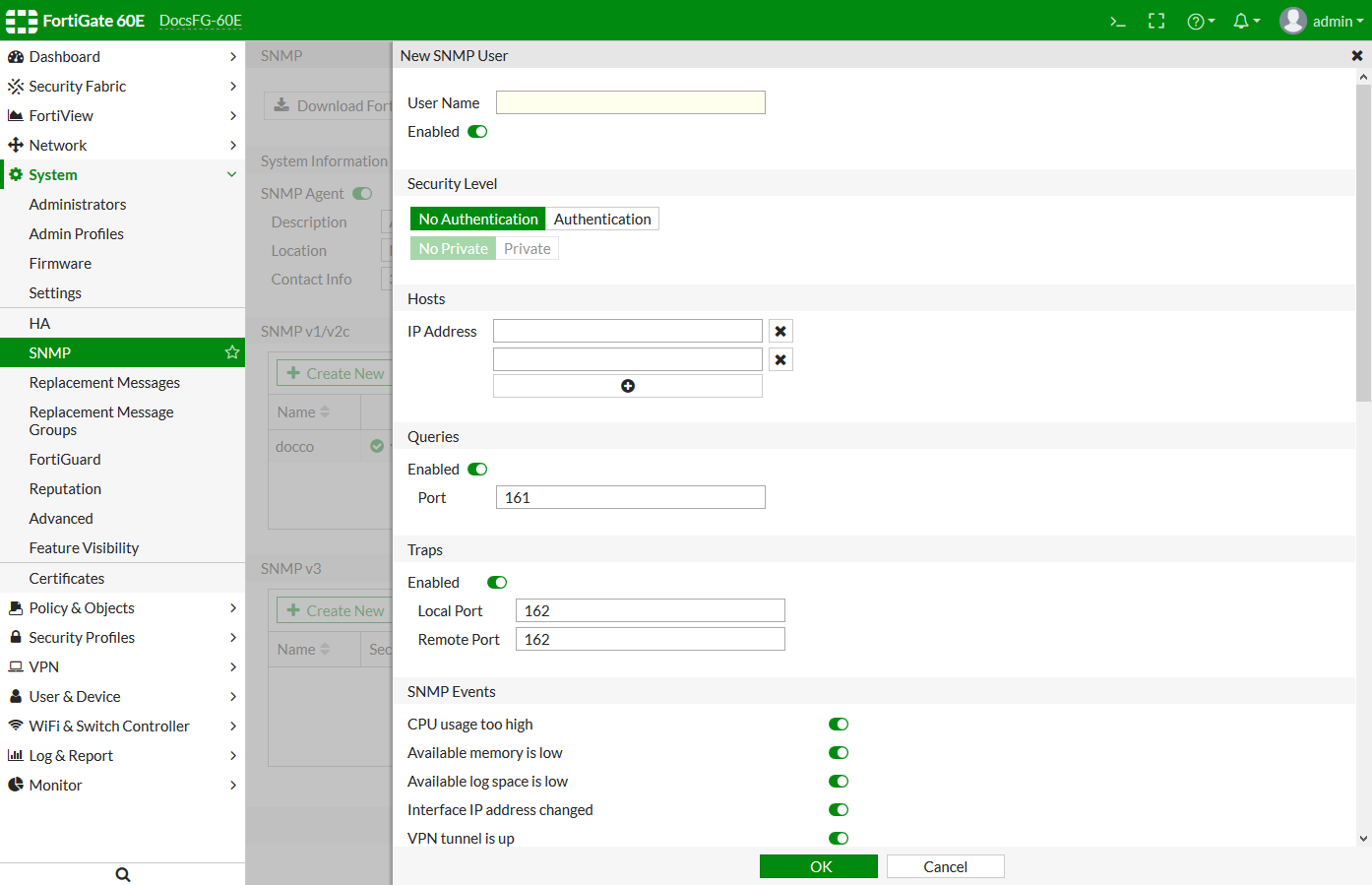1372x885 pixels.
Task: Toggle the user Enabled switch
Action: [477, 132]
